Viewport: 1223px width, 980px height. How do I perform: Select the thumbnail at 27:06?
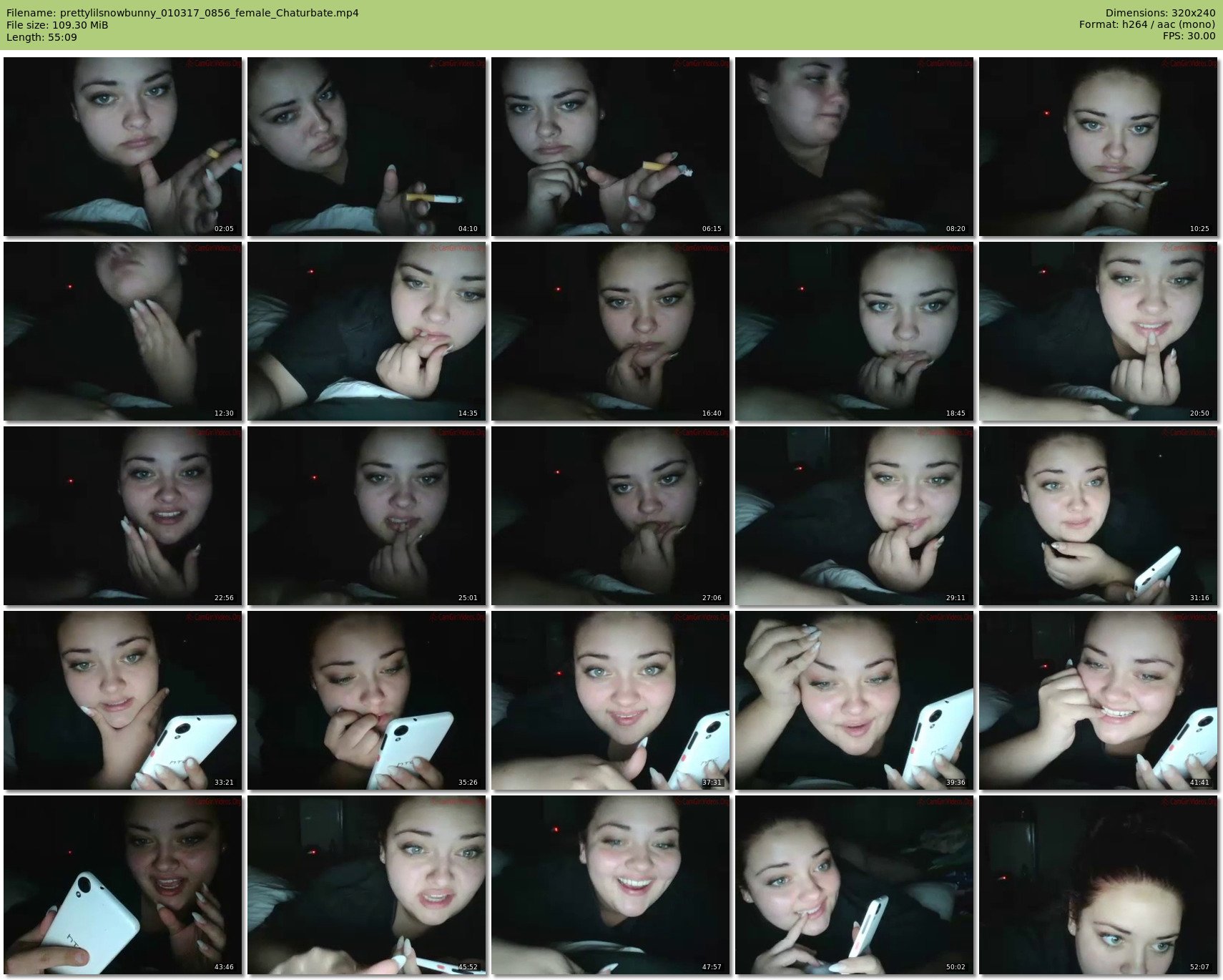pyautogui.click(x=610, y=516)
